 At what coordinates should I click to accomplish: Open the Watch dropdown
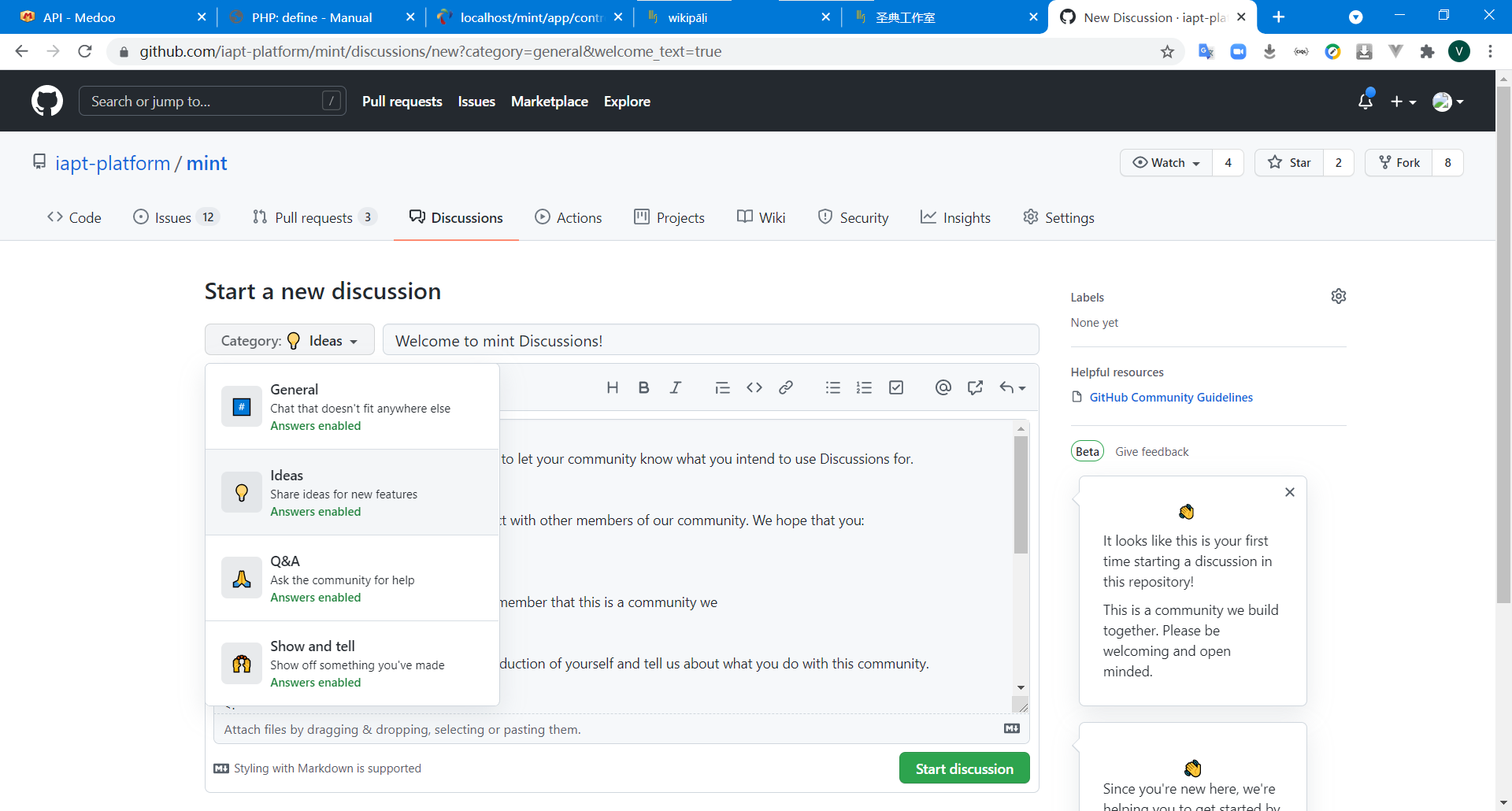1166,162
